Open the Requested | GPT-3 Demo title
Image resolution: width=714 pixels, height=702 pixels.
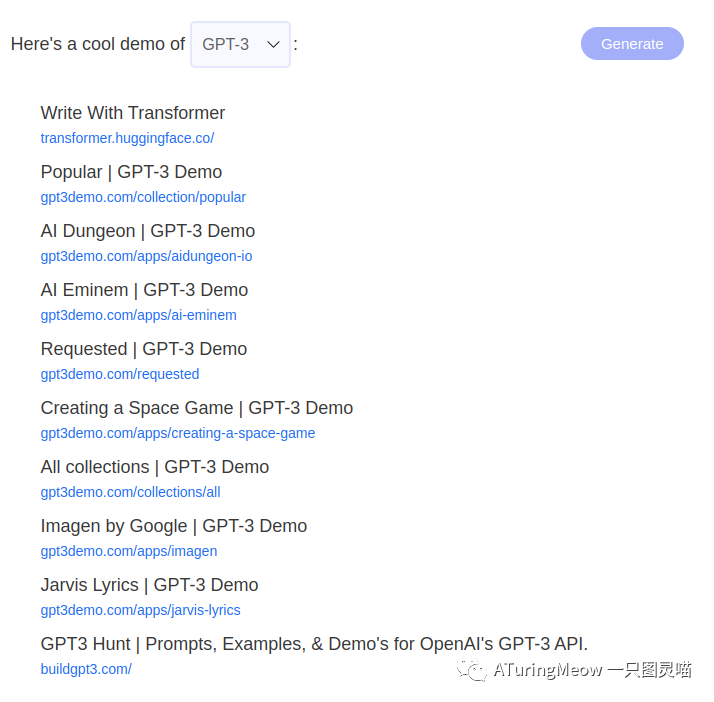tap(143, 349)
